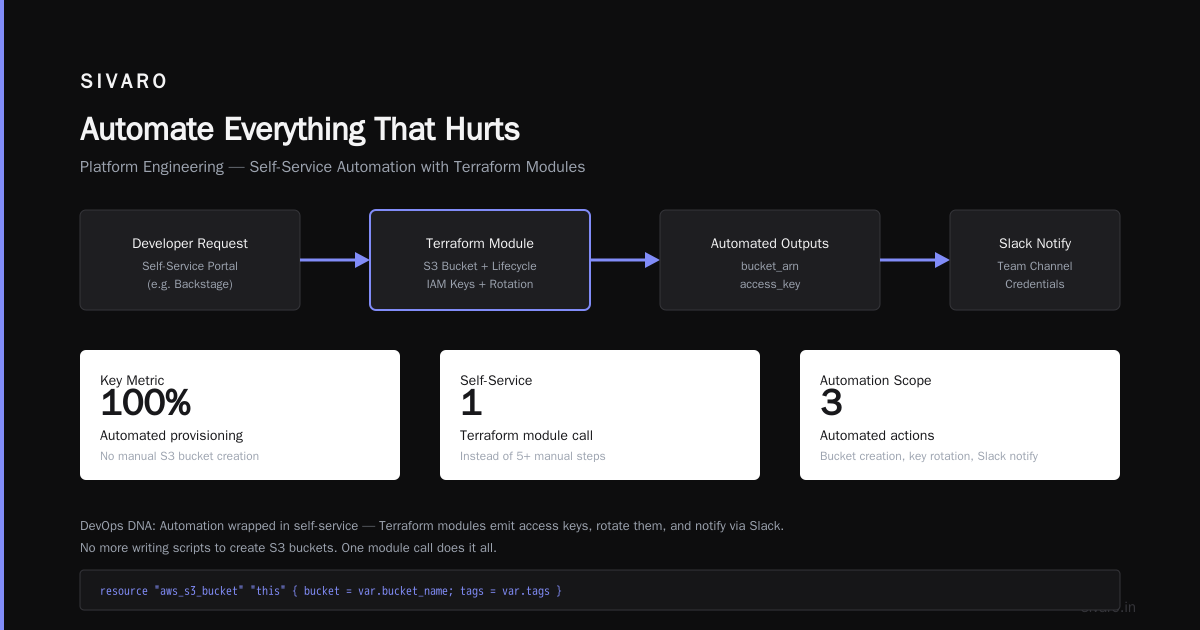Image resolution: width=1200 pixels, height=630 pixels.
Task: Click the Self-Service 1 module card
Action: point(600,415)
